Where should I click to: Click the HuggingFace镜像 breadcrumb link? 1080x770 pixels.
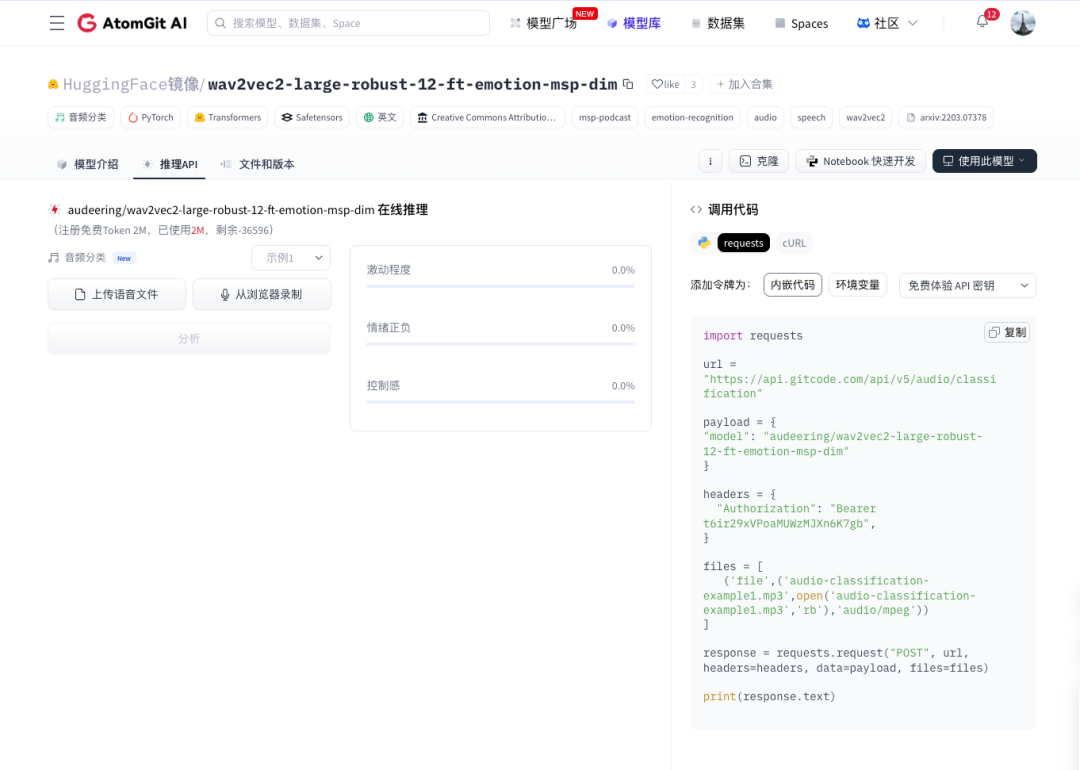131,84
